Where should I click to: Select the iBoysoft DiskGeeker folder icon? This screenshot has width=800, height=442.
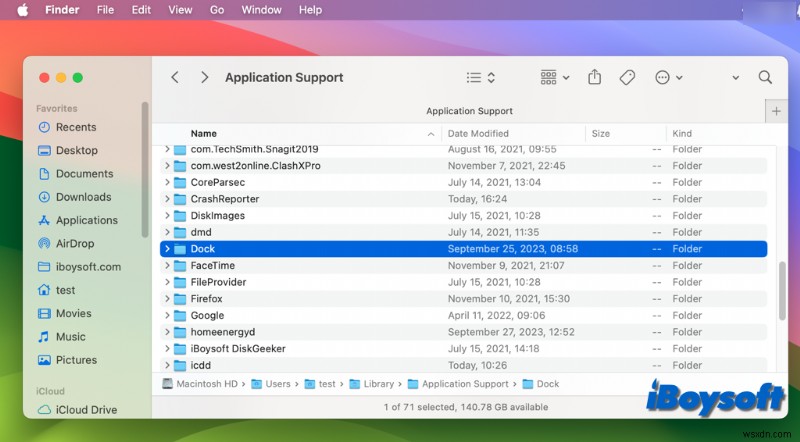coord(180,349)
